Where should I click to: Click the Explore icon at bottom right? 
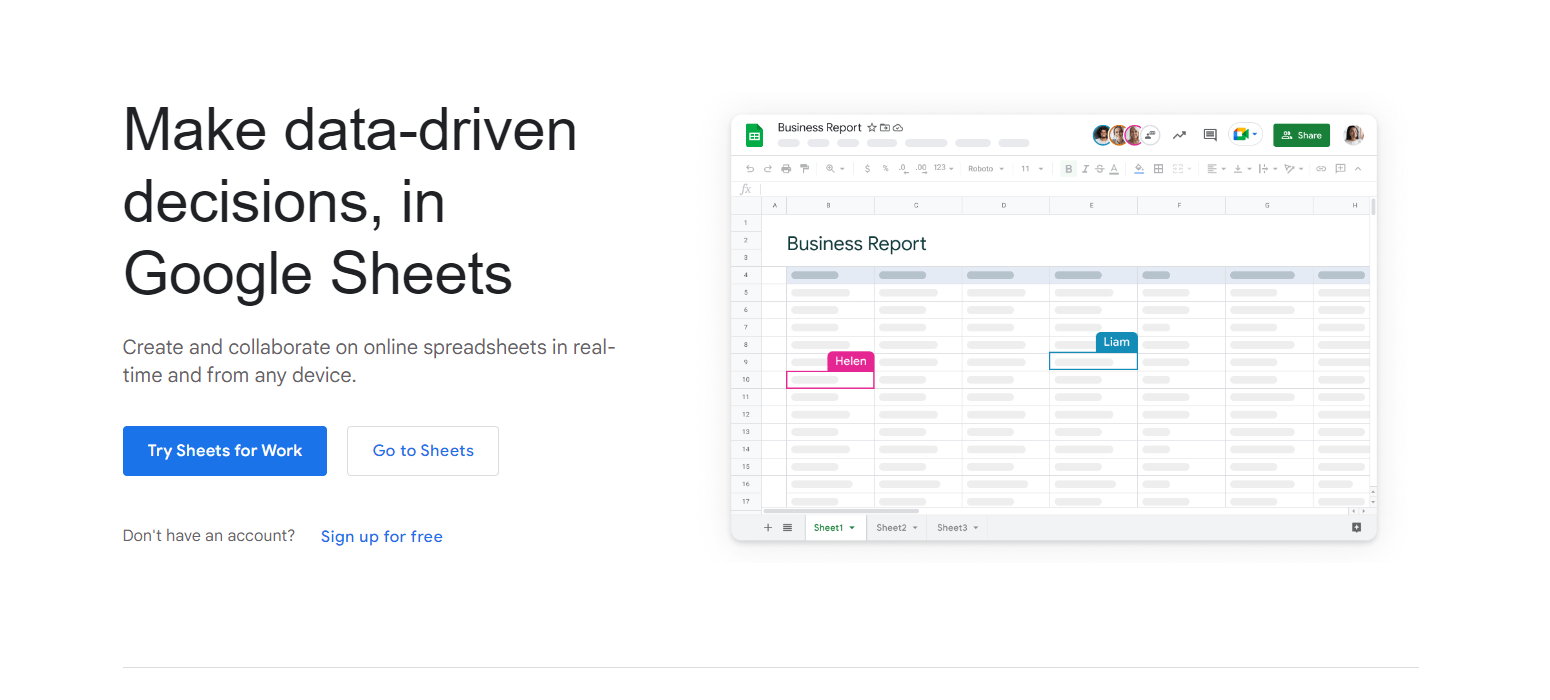1356,527
